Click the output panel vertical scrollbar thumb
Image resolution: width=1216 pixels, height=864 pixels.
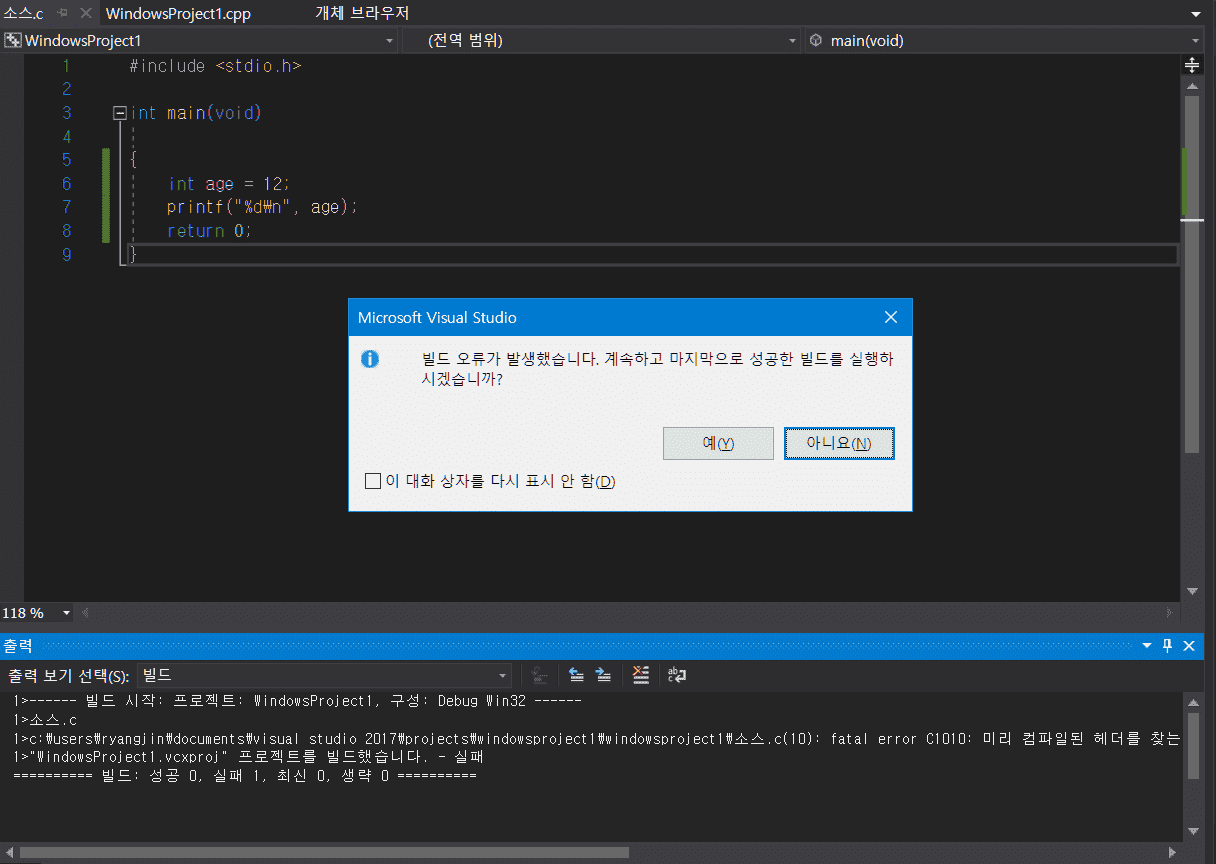(1192, 745)
